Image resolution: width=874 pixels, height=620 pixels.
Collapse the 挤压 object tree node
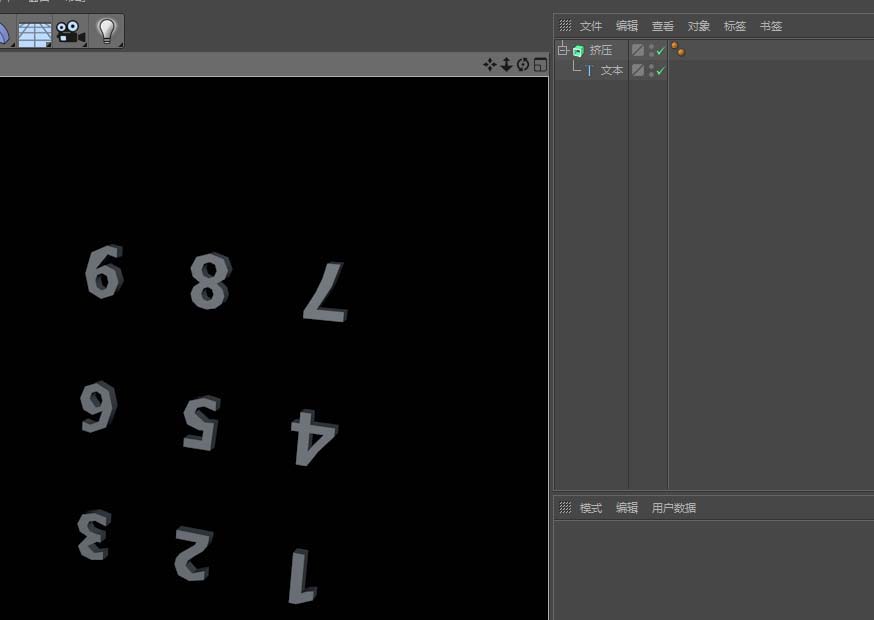click(563, 50)
